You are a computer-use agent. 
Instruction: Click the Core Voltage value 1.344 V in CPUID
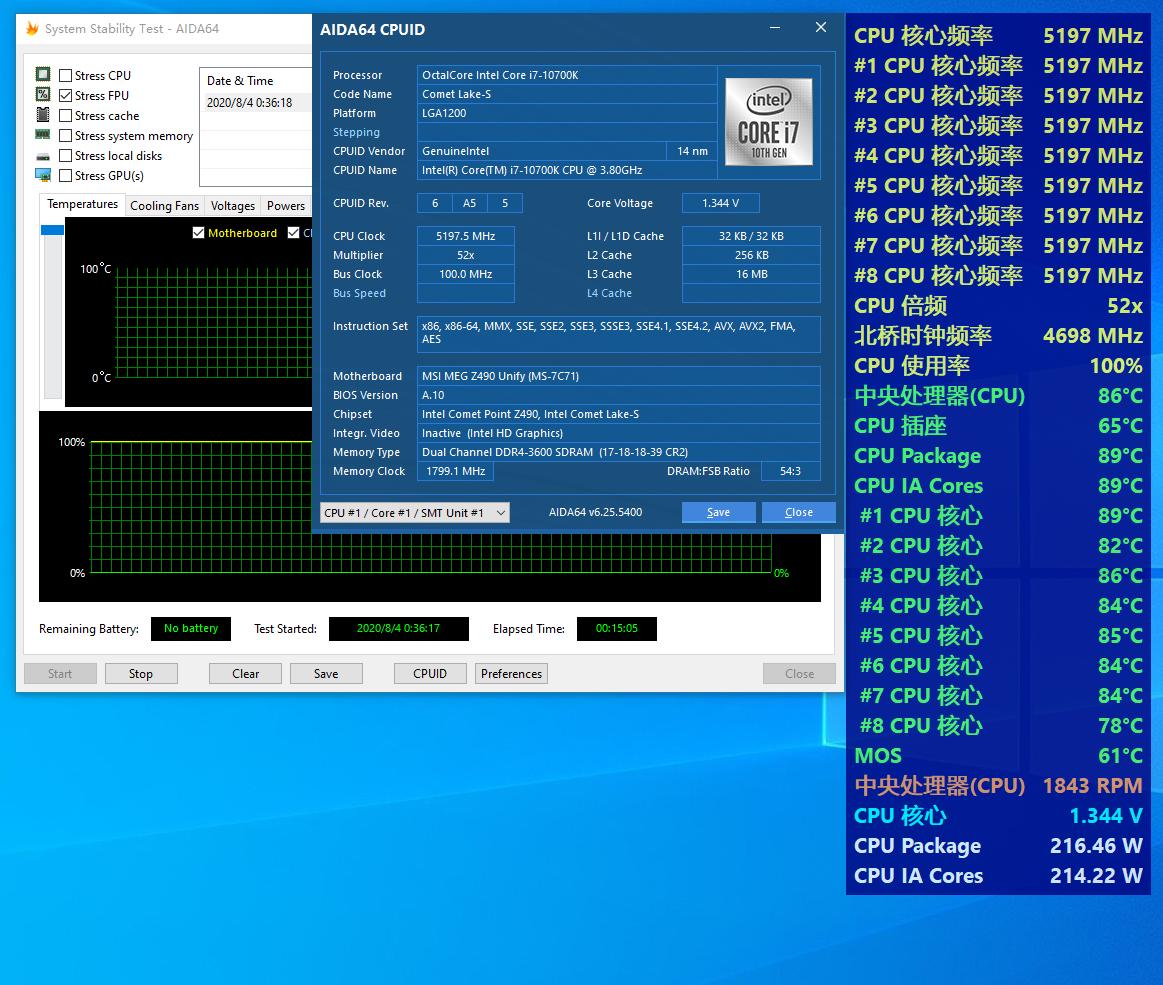click(x=720, y=203)
